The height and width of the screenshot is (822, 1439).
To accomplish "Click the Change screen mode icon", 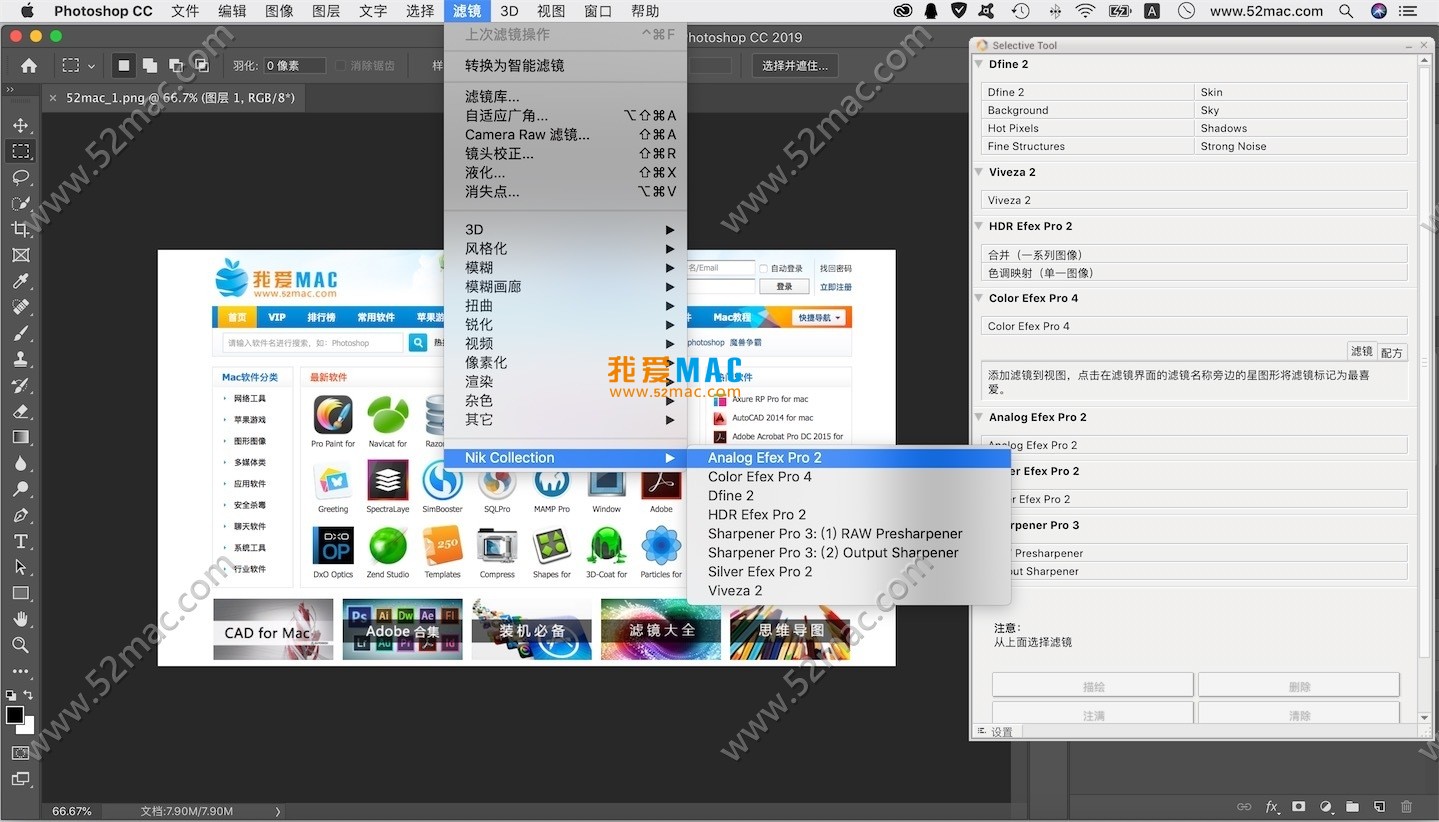I will (x=20, y=779).
